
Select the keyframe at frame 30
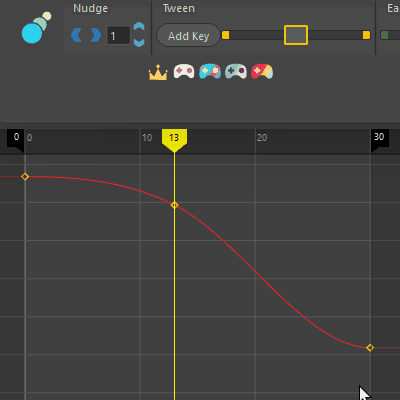pos(370,348)
